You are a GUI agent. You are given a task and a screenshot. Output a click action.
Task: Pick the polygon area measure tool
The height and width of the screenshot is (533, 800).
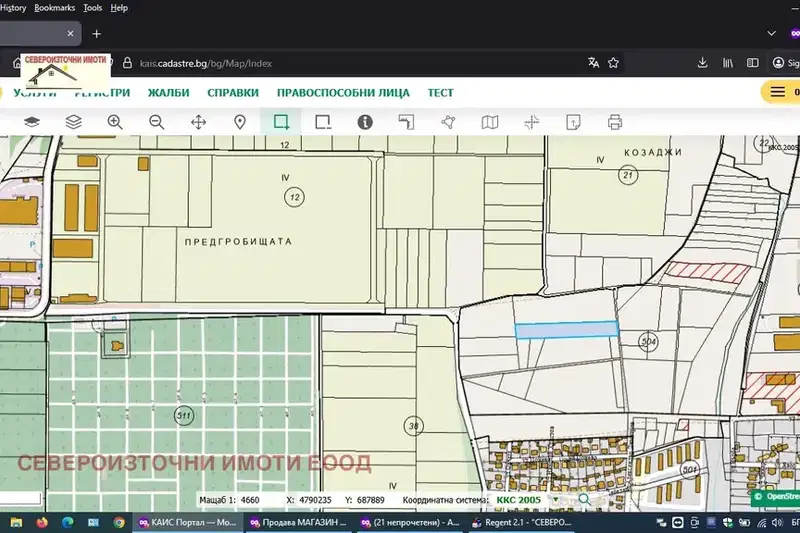point(448,122)
